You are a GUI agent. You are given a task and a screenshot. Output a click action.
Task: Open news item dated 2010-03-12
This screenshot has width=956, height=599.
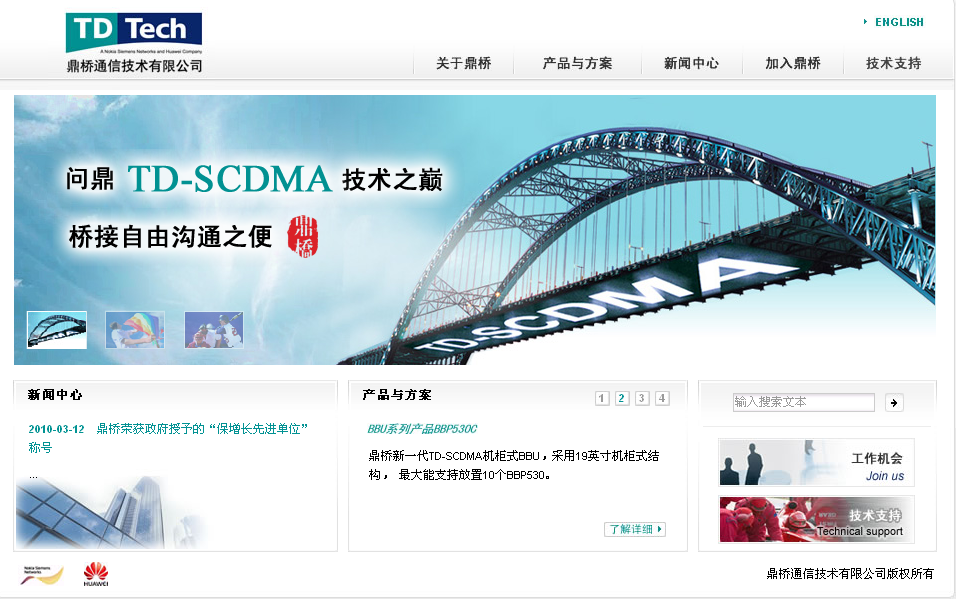coord(168,438)
